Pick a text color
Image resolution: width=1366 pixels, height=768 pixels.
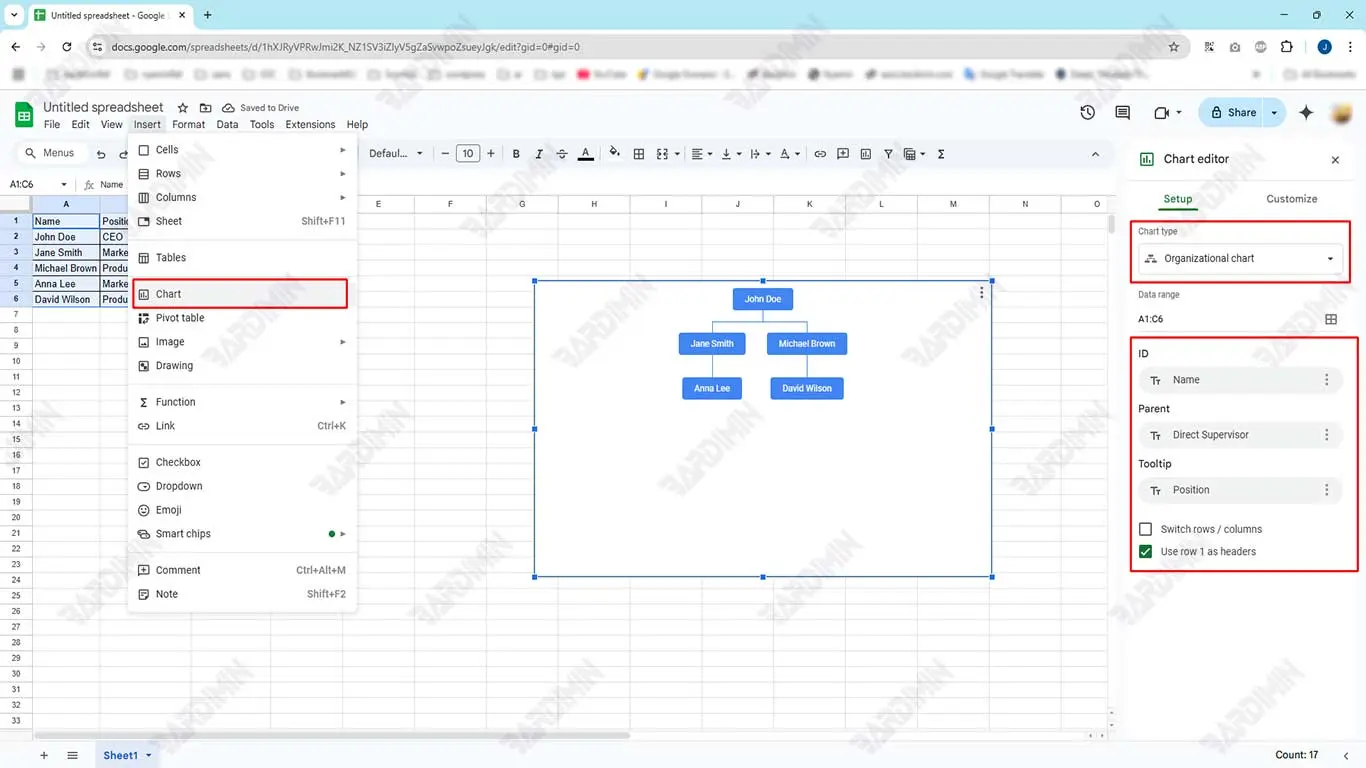[586, 154]
